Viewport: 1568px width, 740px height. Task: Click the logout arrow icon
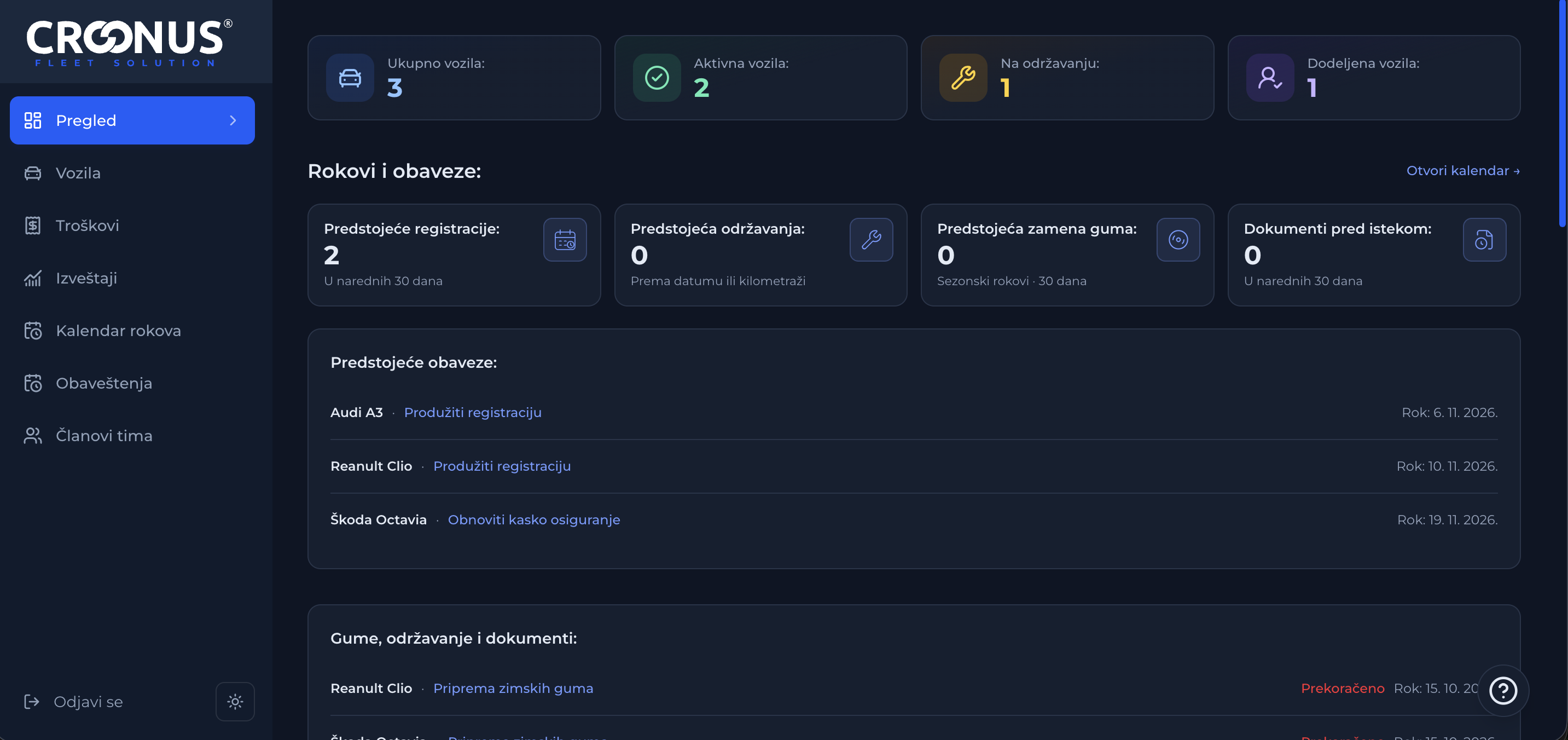32,702
